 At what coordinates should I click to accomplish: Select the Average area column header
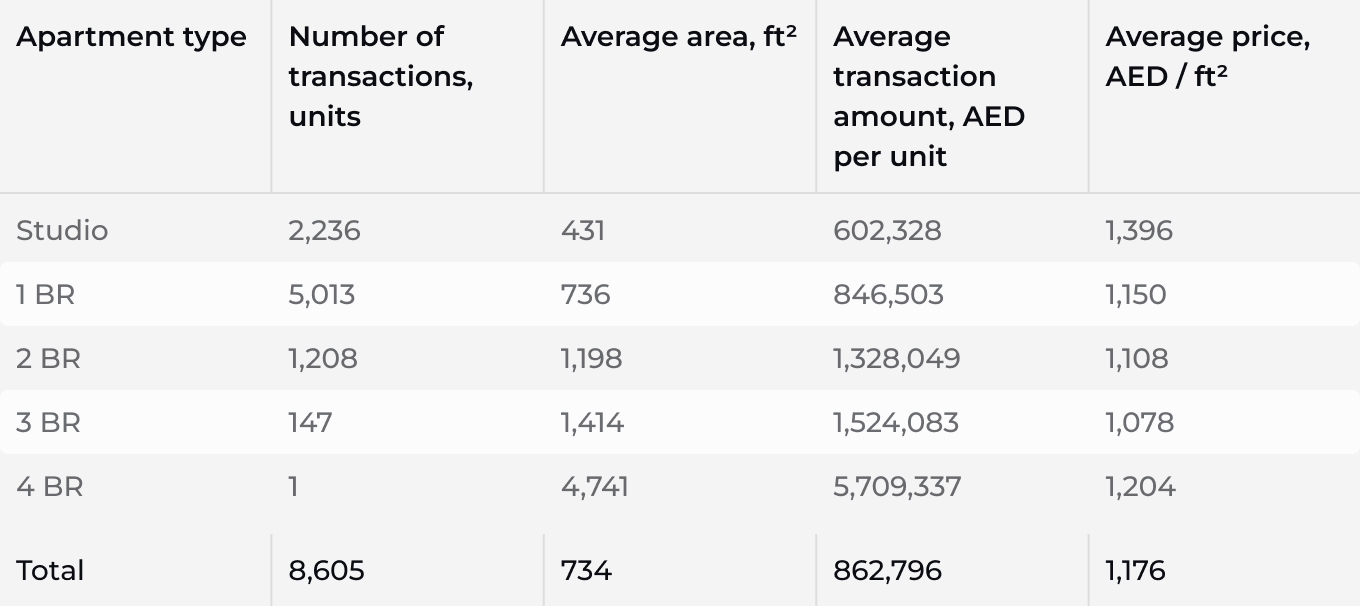pos(678,37)
